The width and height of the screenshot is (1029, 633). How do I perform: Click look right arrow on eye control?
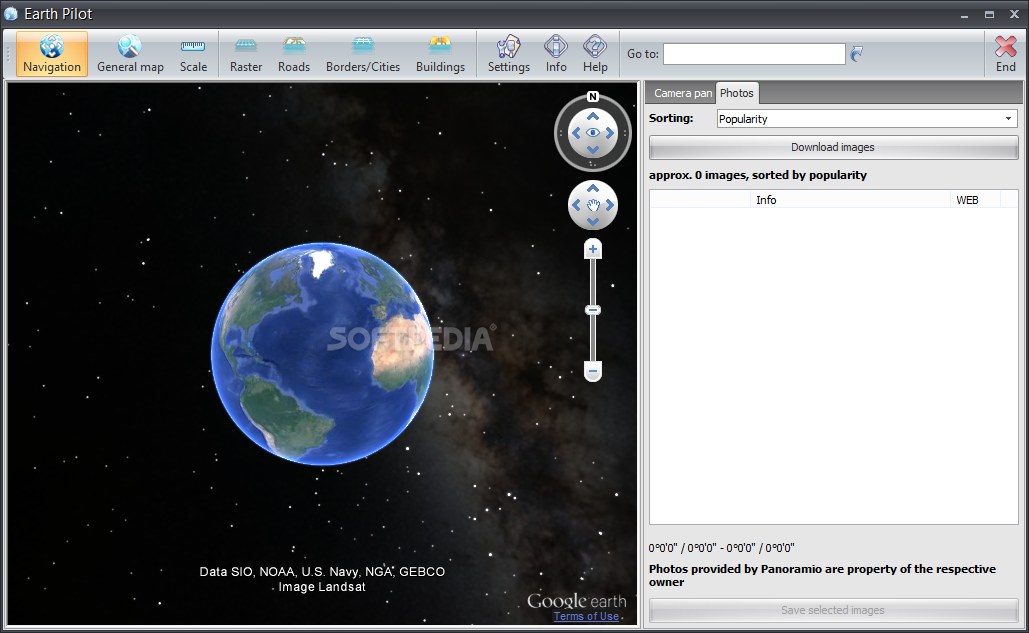pyautogui.click(x=610, y=133)
